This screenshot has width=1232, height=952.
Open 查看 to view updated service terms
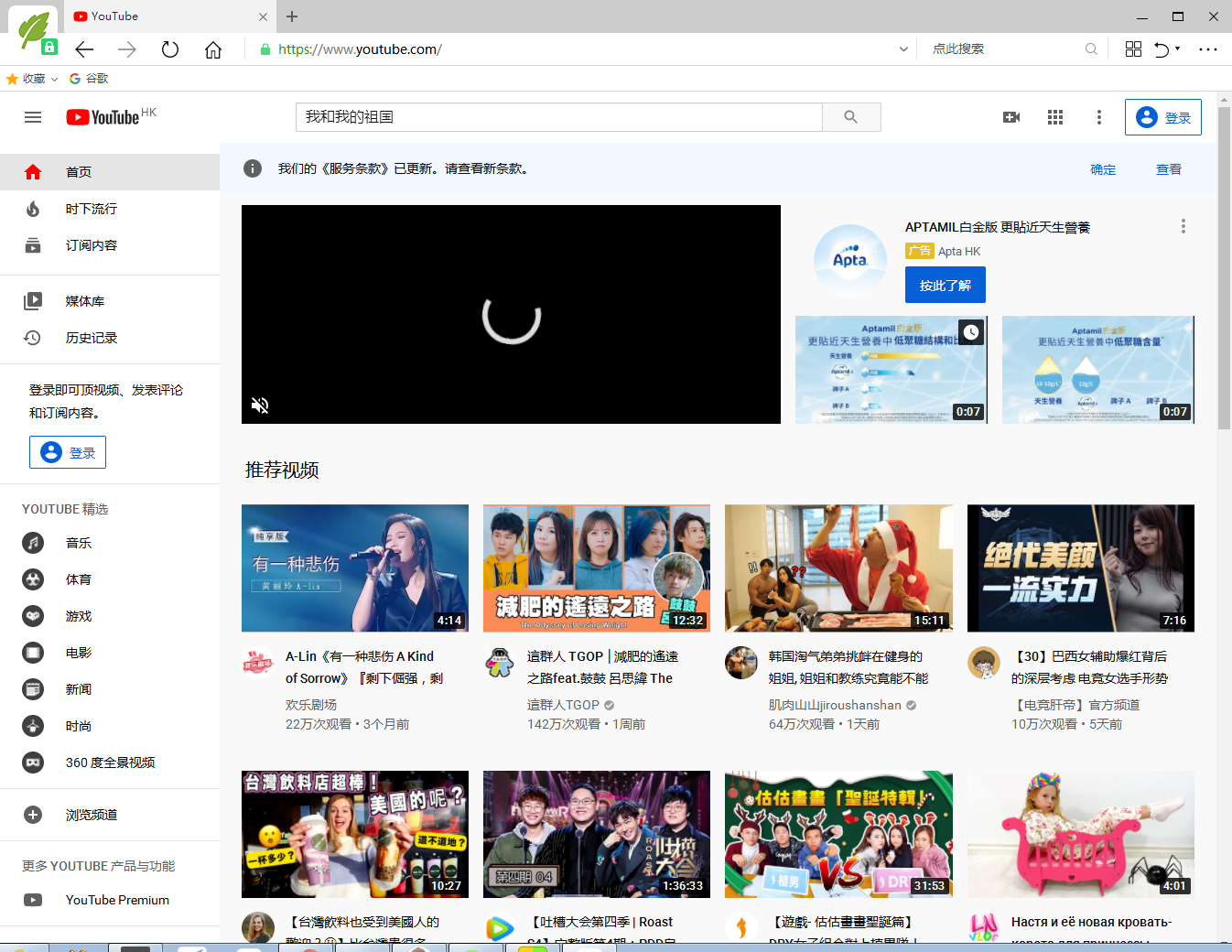tap(1168, 169)
